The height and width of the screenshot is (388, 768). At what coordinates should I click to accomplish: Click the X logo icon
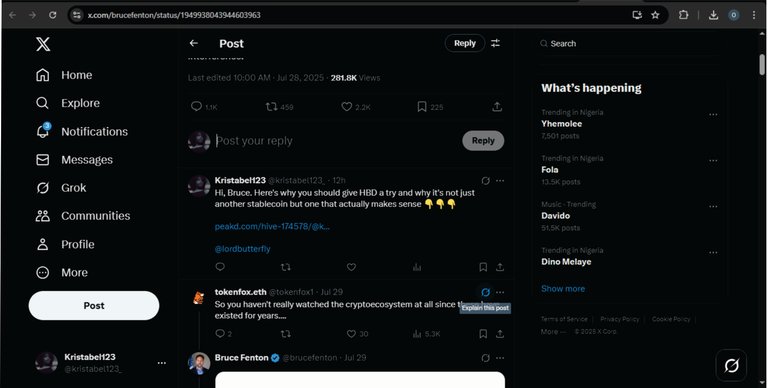[x=43, y=45]
